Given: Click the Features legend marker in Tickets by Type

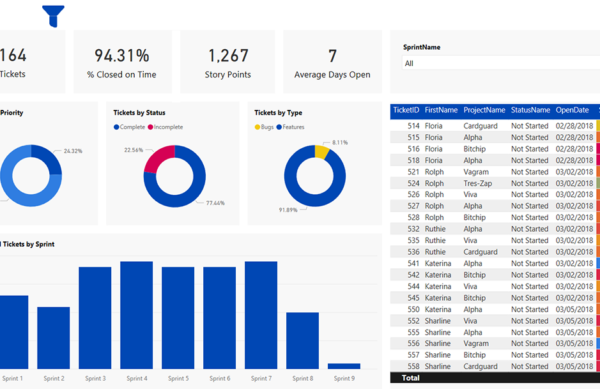Looking at the screenshot, I should 279,127.
